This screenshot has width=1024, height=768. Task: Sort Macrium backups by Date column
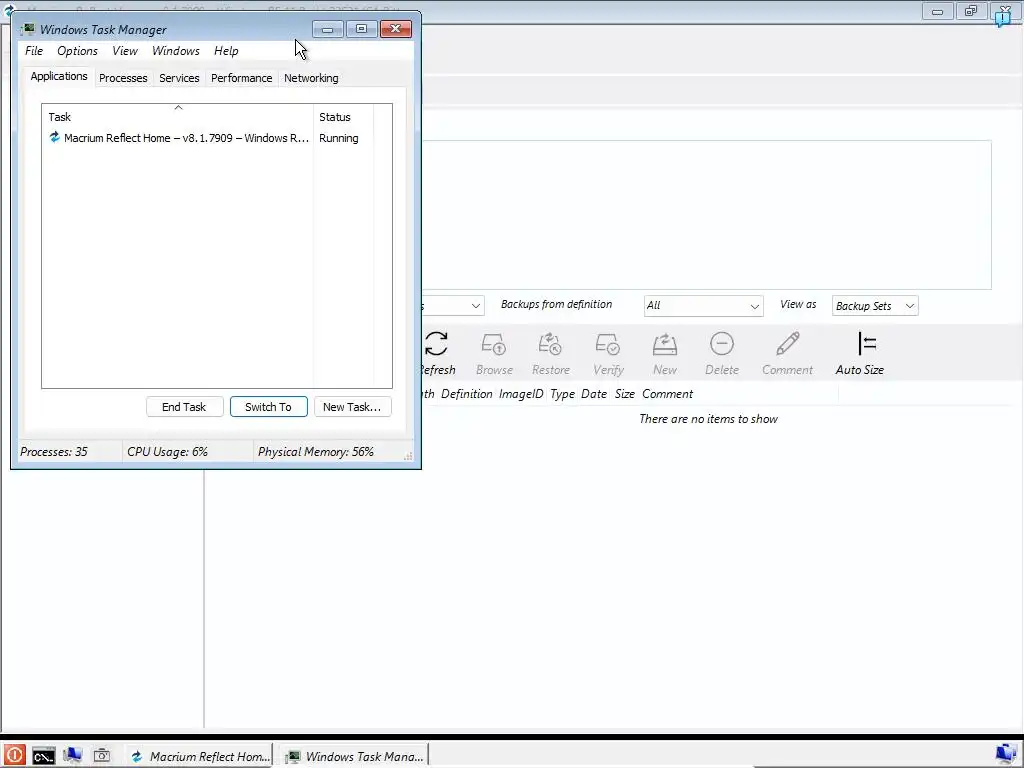pos(594,394)
